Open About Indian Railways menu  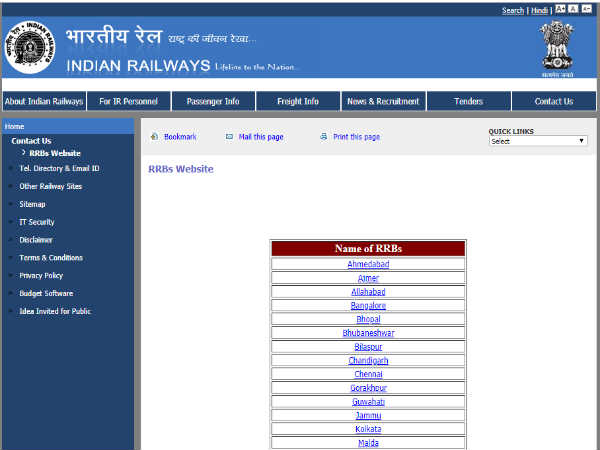coord(44,101)
